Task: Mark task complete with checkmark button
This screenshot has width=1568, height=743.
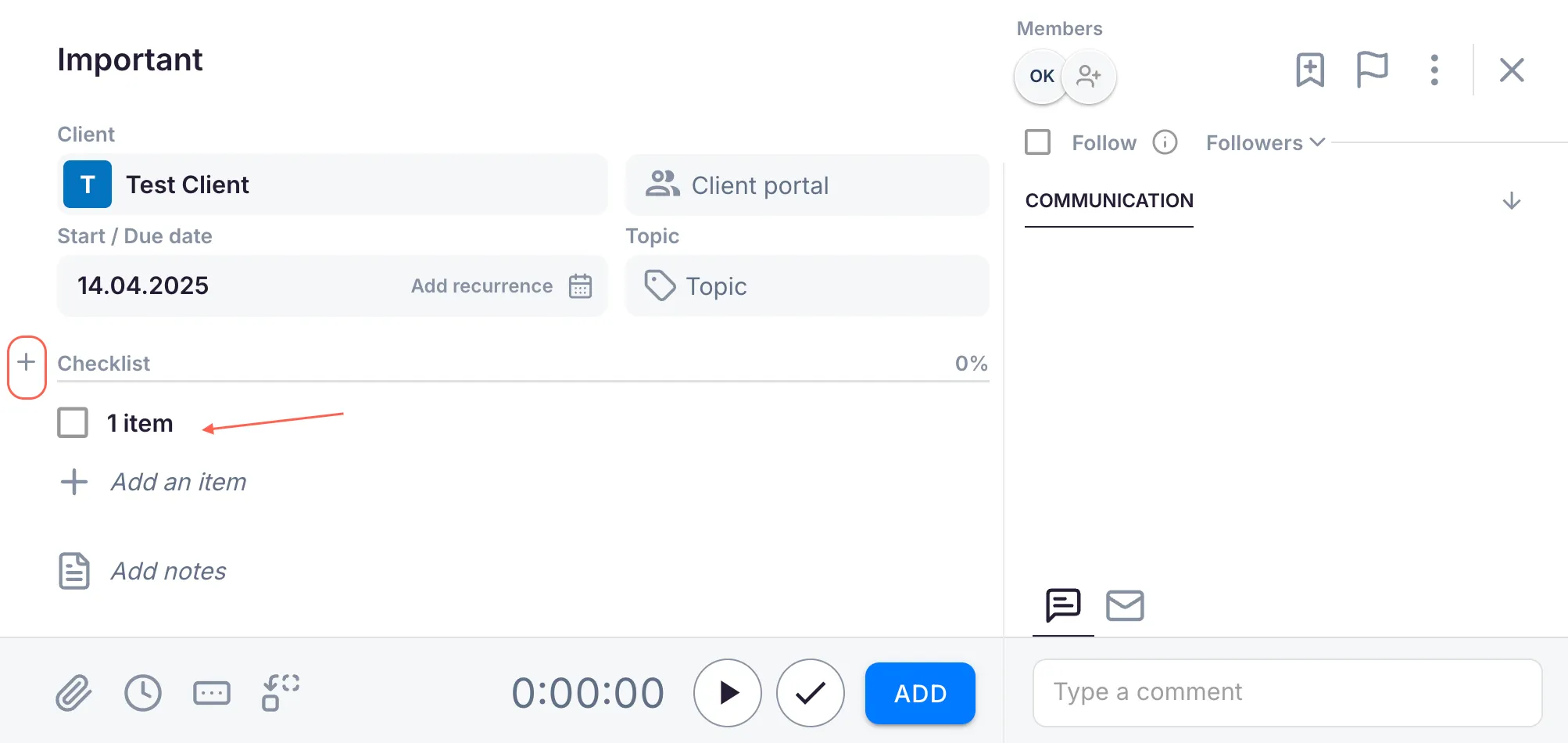Action: click(x=810, y=693)
